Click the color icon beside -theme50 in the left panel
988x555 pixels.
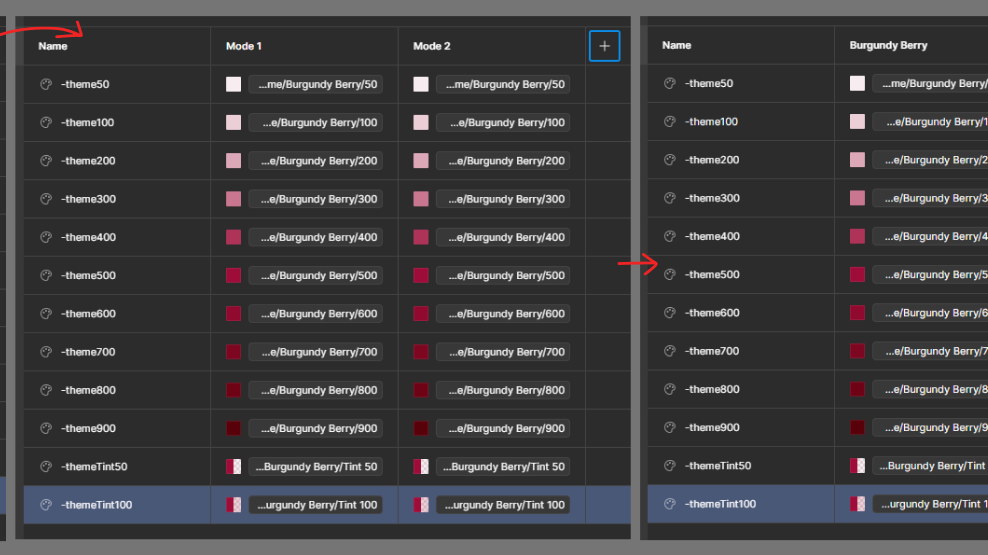46,84
